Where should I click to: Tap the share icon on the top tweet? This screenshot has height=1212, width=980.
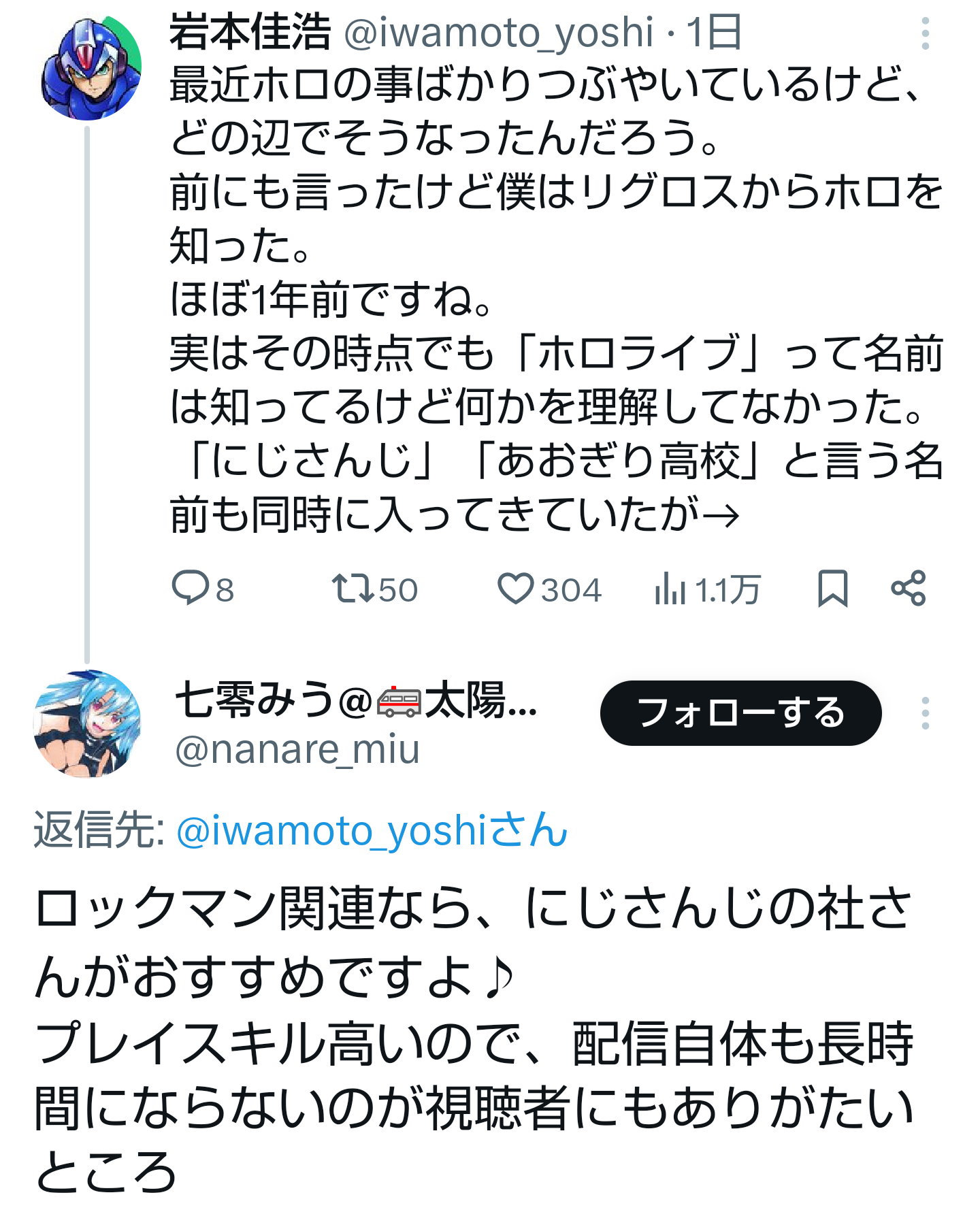pyautogui.click(x=908, y=588)
